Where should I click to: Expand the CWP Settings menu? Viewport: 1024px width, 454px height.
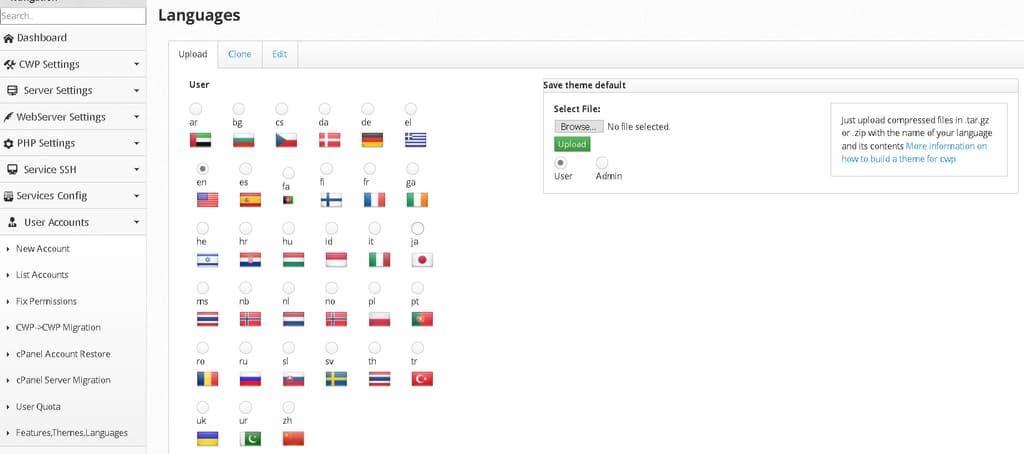(x=72, y=64)
